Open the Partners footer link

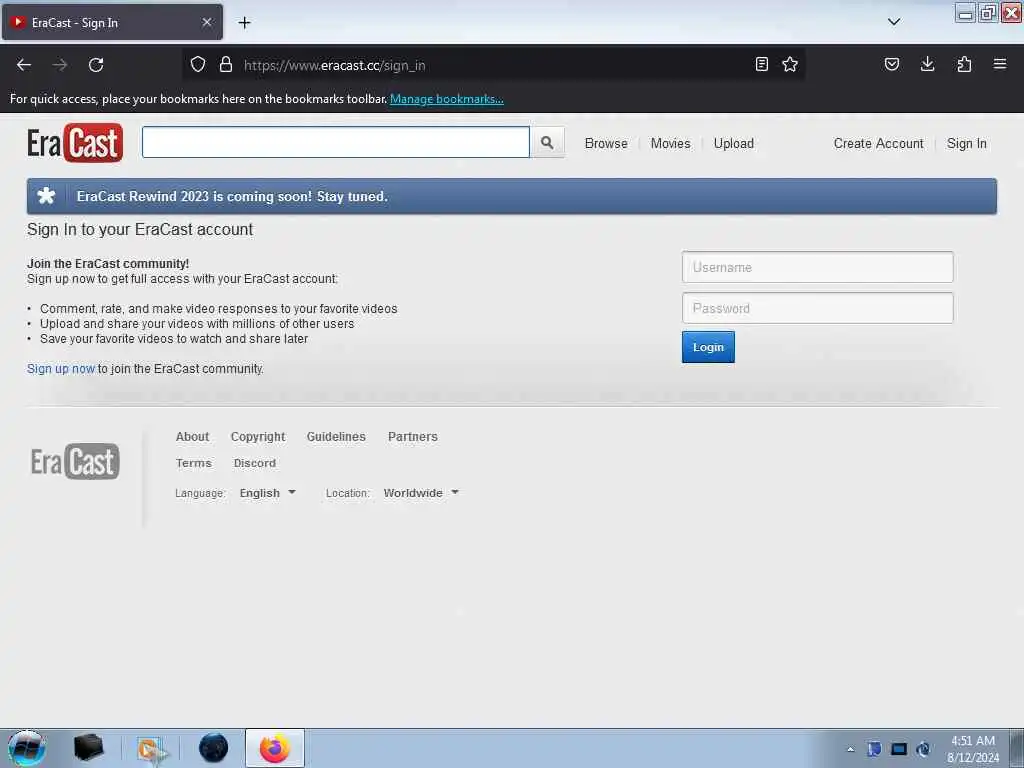[x=413, y=436]
